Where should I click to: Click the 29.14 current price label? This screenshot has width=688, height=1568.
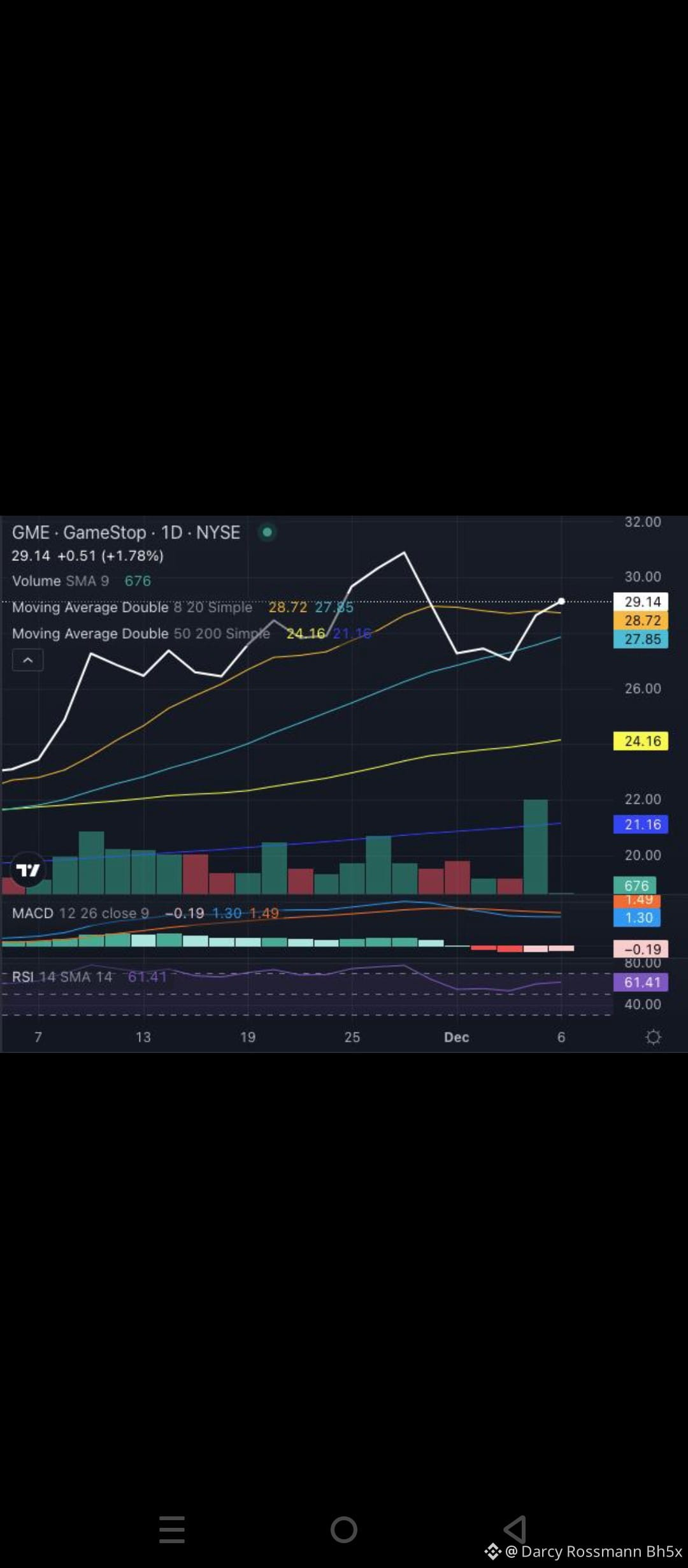tap(641, 601)
